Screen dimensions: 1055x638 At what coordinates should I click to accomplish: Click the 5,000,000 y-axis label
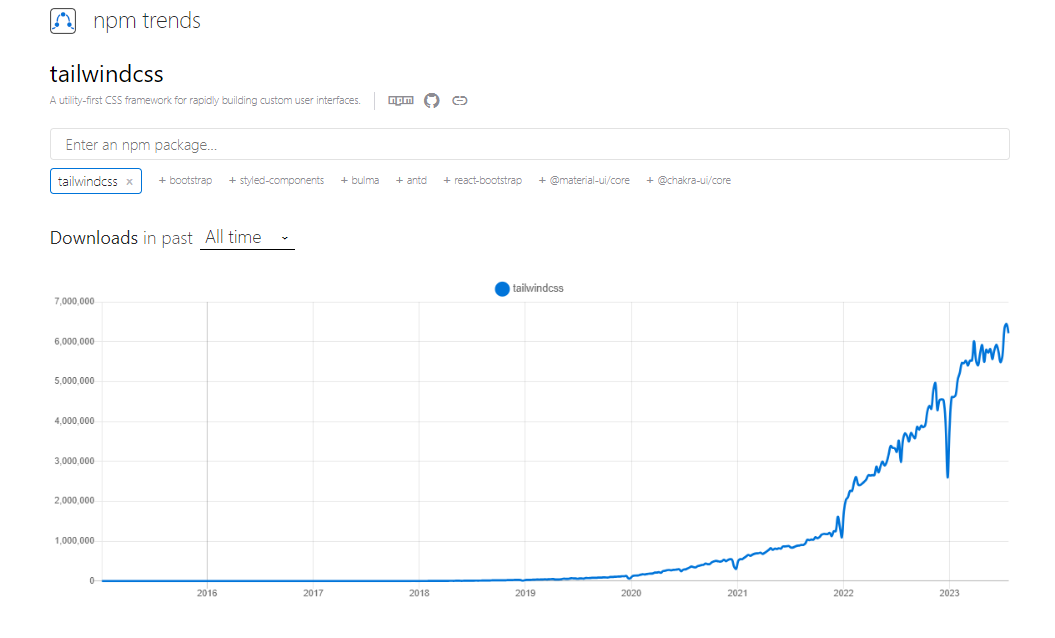click(x=74, y=381)
